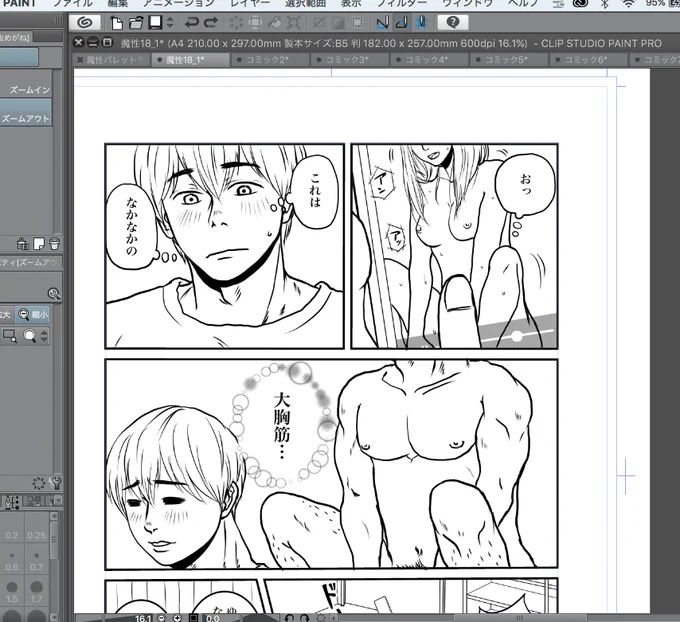Click Show selection border dotted-square icon

click(x=357, y=23)
